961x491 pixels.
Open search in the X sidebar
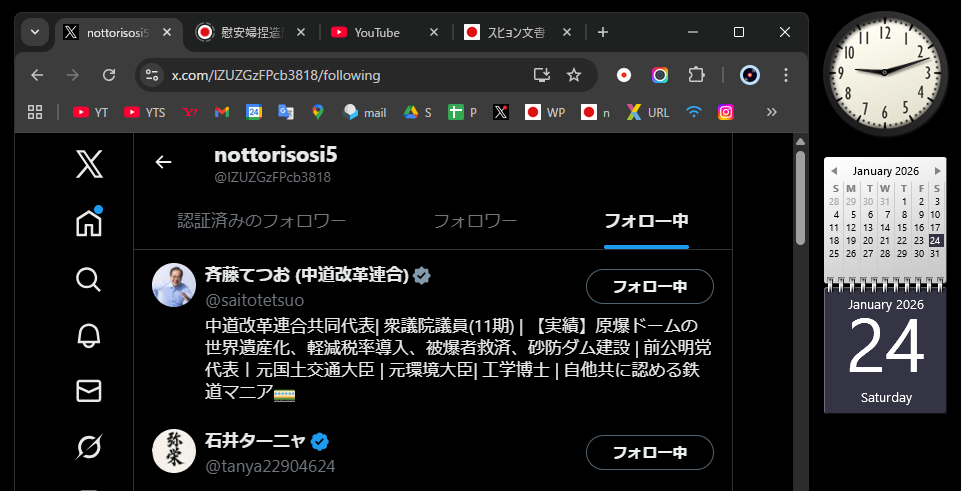89,279
